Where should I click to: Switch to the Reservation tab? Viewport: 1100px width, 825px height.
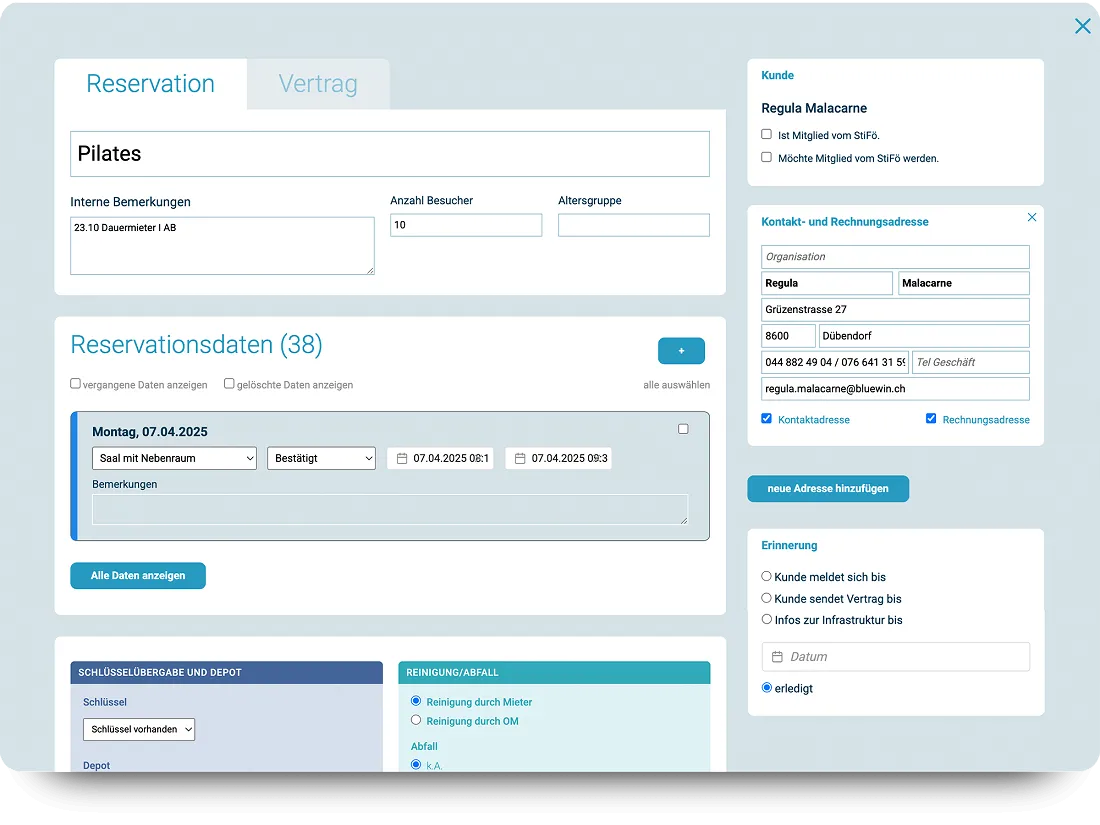pyautogui.click(x=150, y=83)
